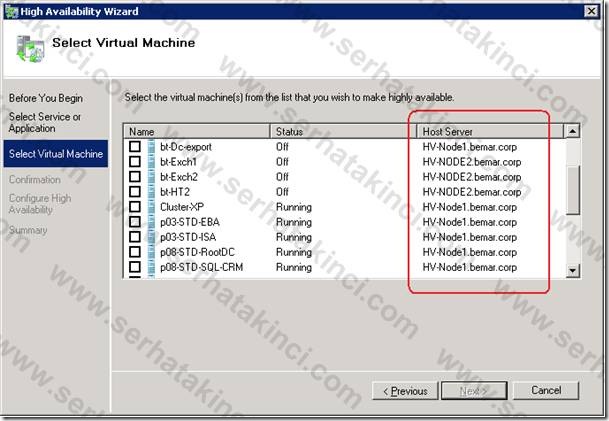The image size is (609, 421).
Task: Click host server HV-Node1.bemar.corp for Cluster-XP
Action: point(470,207)
